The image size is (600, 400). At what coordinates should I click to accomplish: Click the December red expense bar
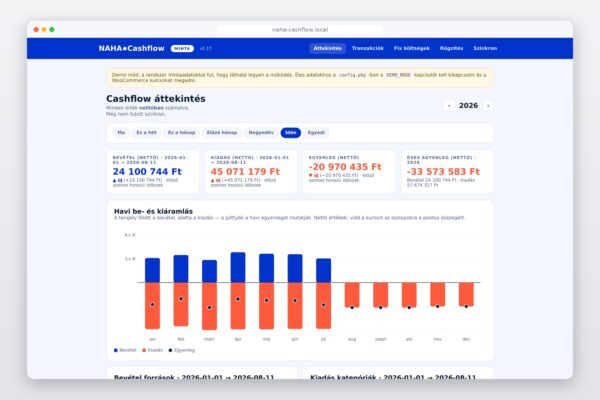pos(466,294)
